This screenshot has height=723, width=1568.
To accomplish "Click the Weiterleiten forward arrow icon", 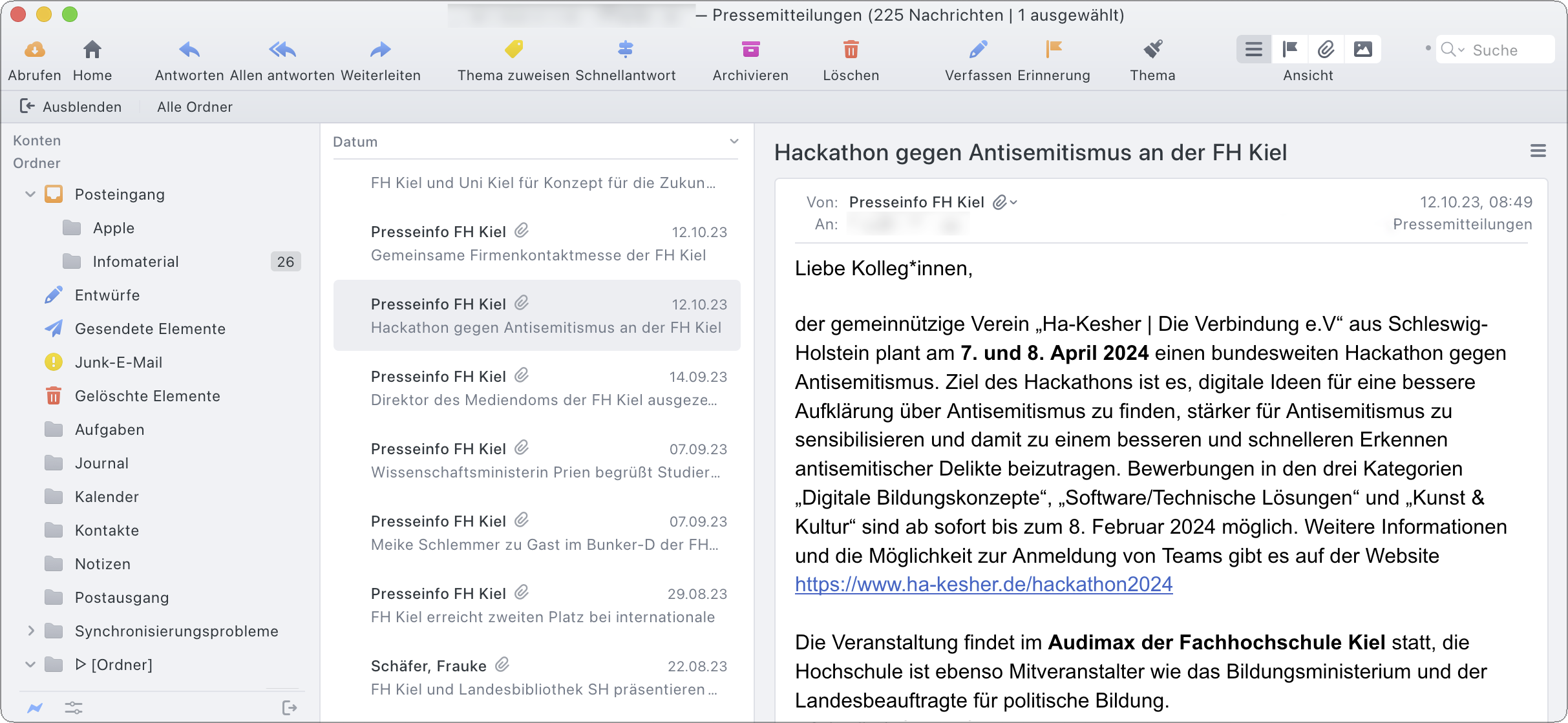I will [380, 50].
